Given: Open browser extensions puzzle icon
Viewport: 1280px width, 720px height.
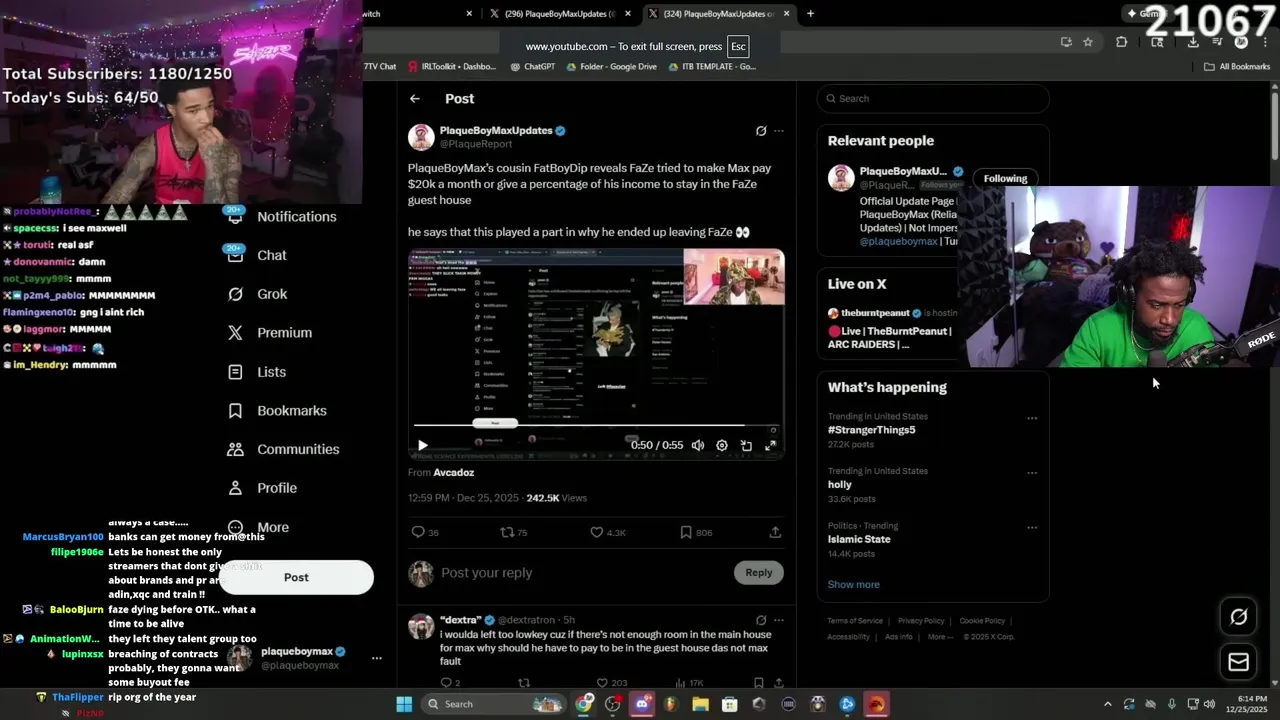Looking at the screenshot, I should pyautogui.click(x=1121, y=42).
